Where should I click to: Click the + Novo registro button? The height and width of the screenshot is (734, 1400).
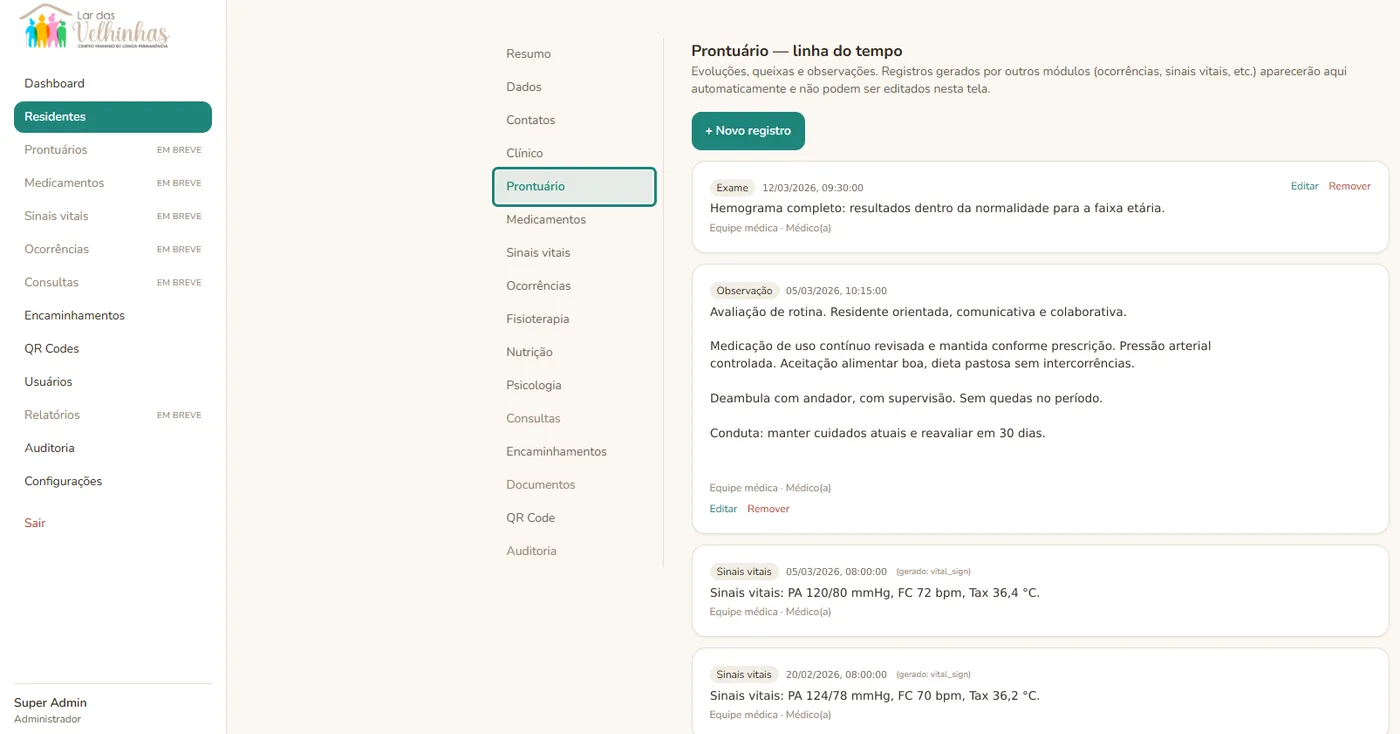[x=748, y=131]
